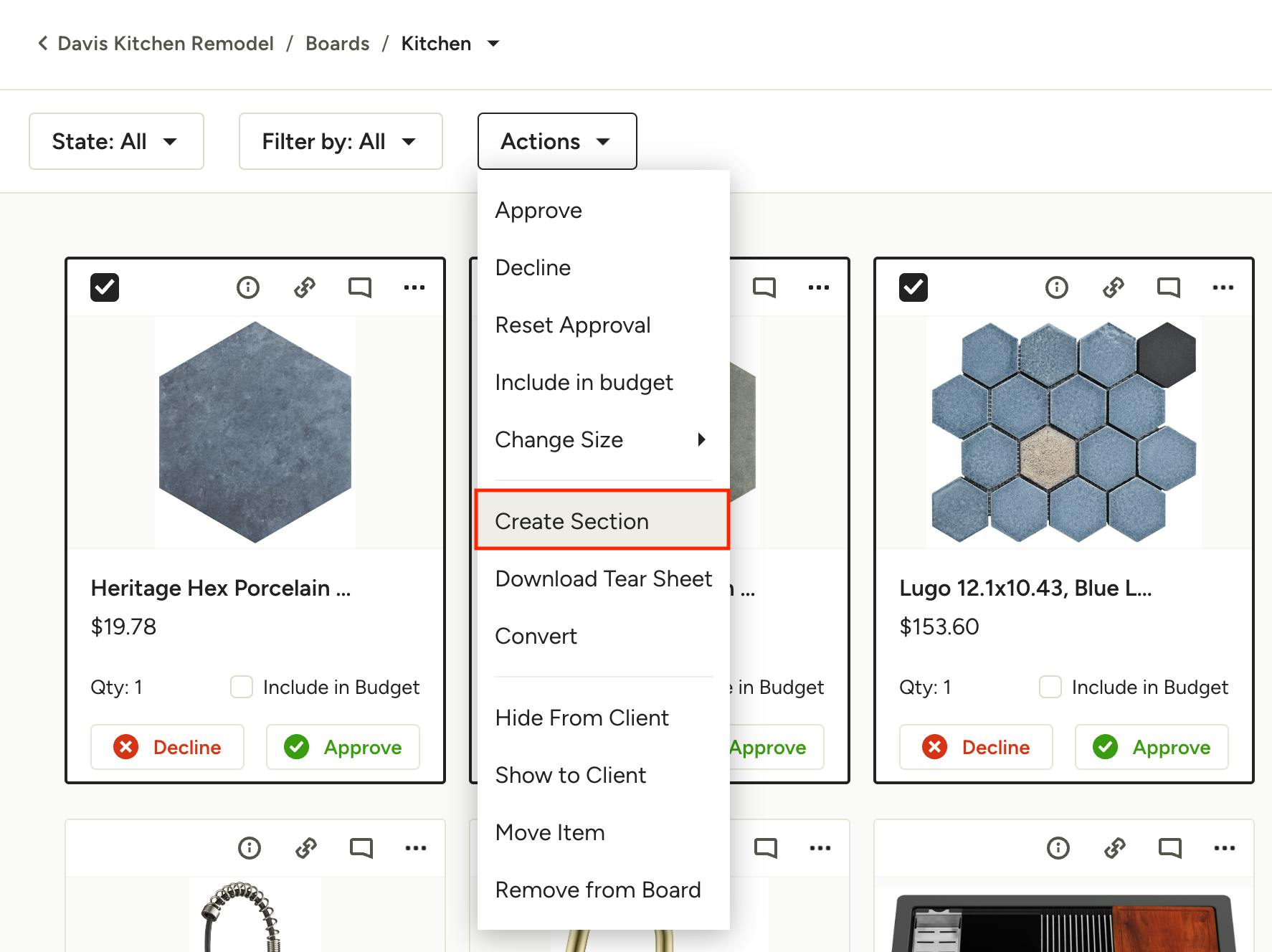
Task: Open info icon on Heritage Hex Porcelain card
Action: pos(248,287)
